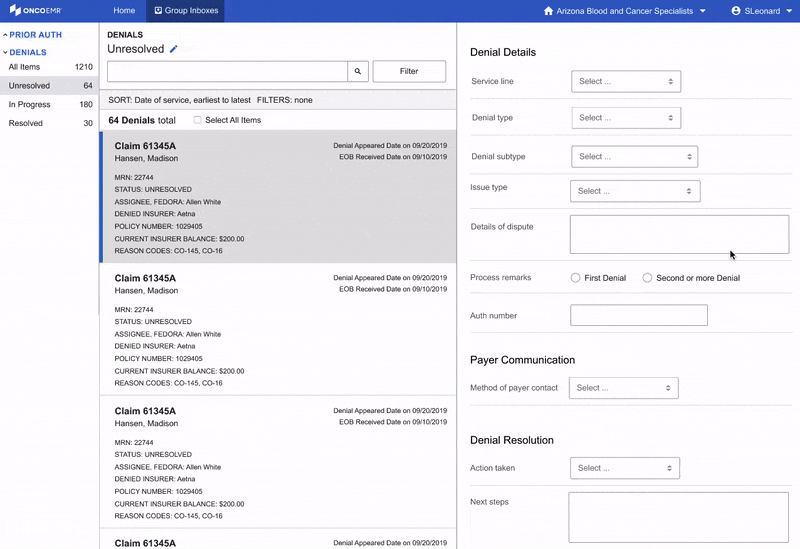The height and width of the screenshot is (549, 800).
Task: Click into the Details of dispute text area
Action: point(680,234)
